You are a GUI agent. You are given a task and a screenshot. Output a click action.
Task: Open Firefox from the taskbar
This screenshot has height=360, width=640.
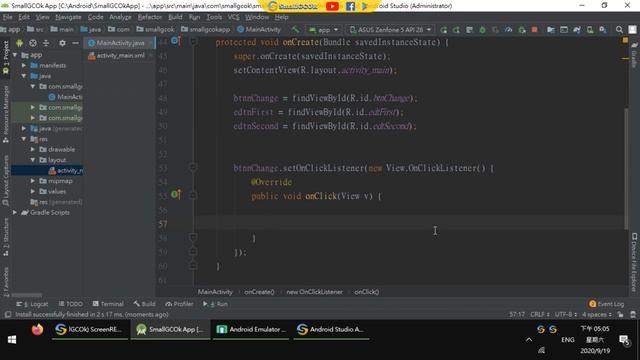pyautogui.click(x=37, y=329)
